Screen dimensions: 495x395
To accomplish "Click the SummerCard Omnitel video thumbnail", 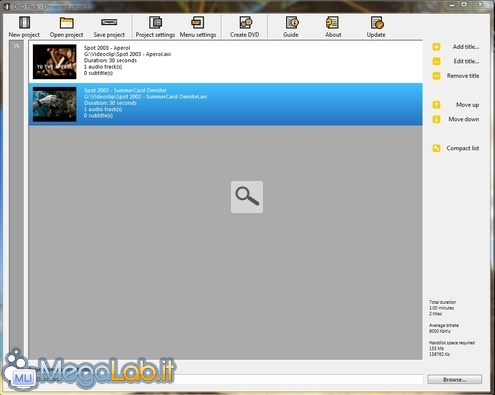I will (x=55, y=104).
